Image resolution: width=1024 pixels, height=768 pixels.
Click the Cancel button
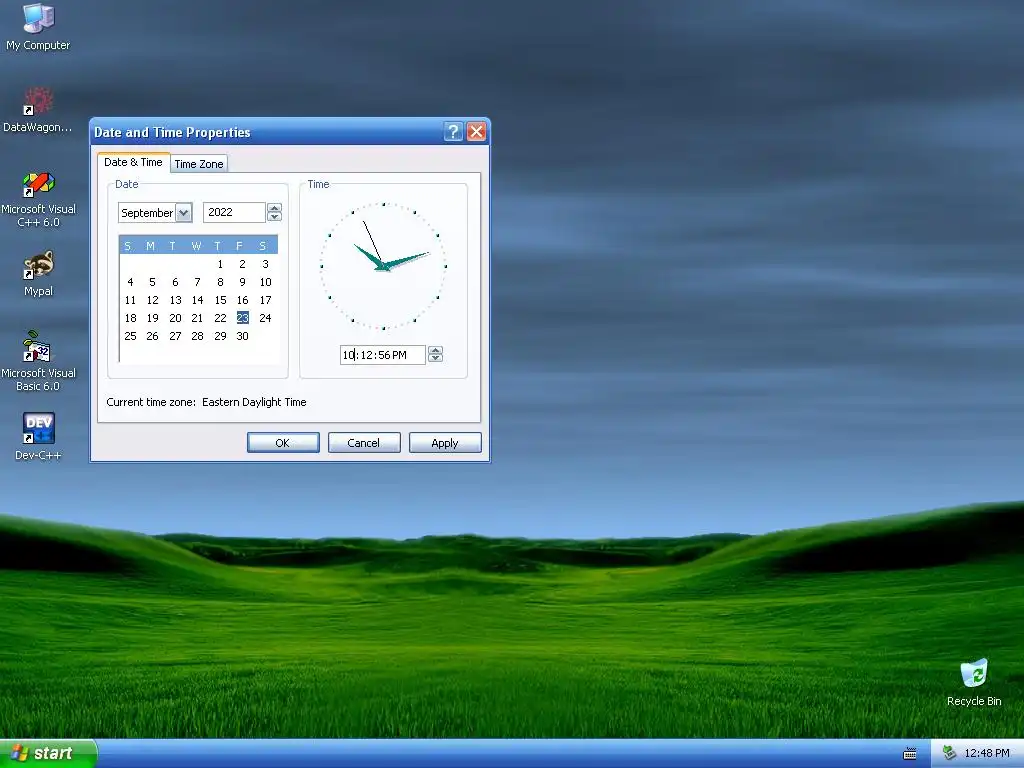pos(364,442)
